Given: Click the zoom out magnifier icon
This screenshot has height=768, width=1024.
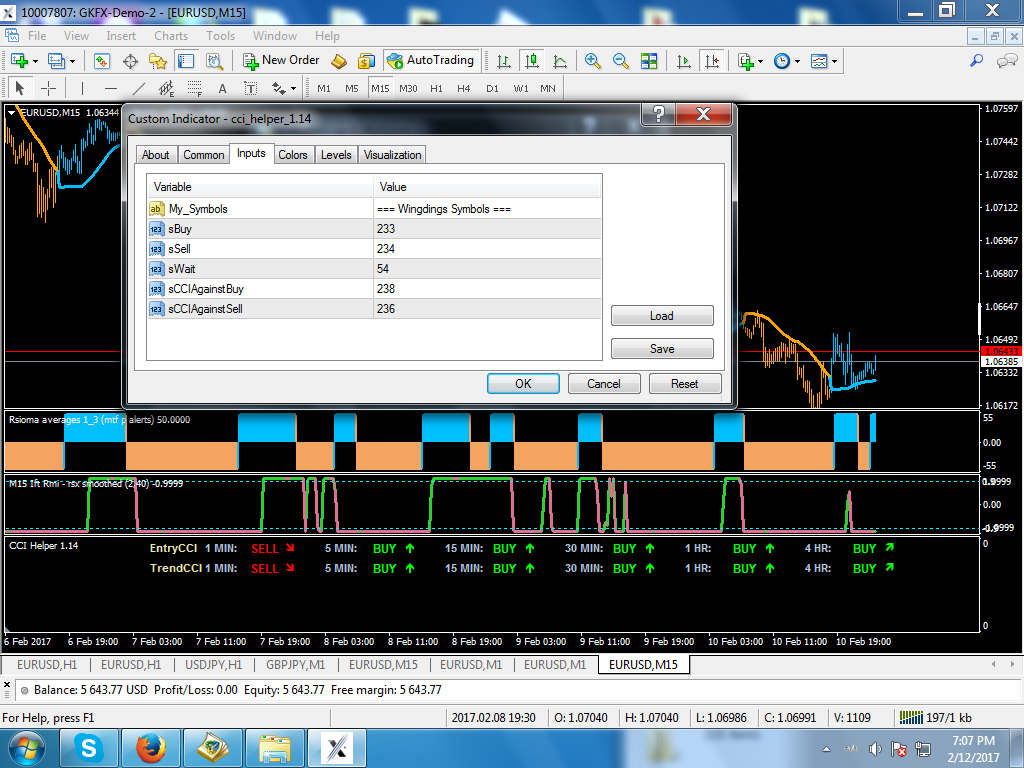Looking at the screenshot, I should [621, 61].
